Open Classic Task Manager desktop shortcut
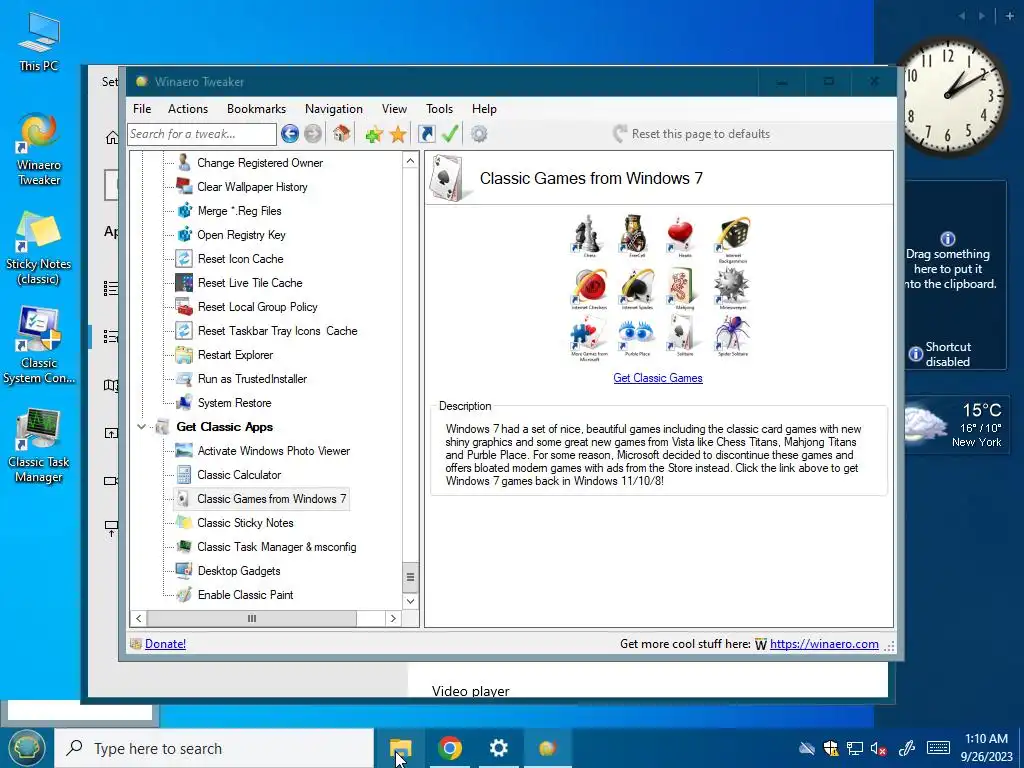 [39, 446]
